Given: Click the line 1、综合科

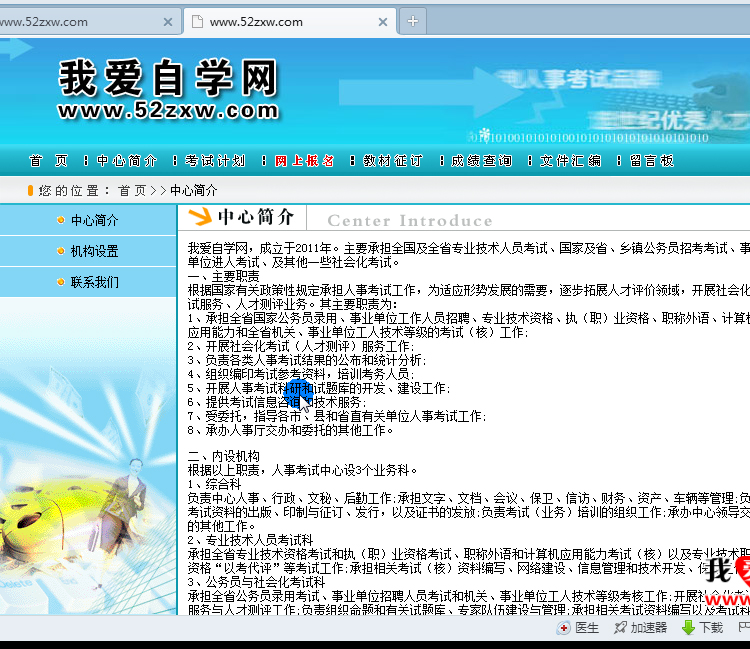Looking at the screenshot, I should coord(214,484).
